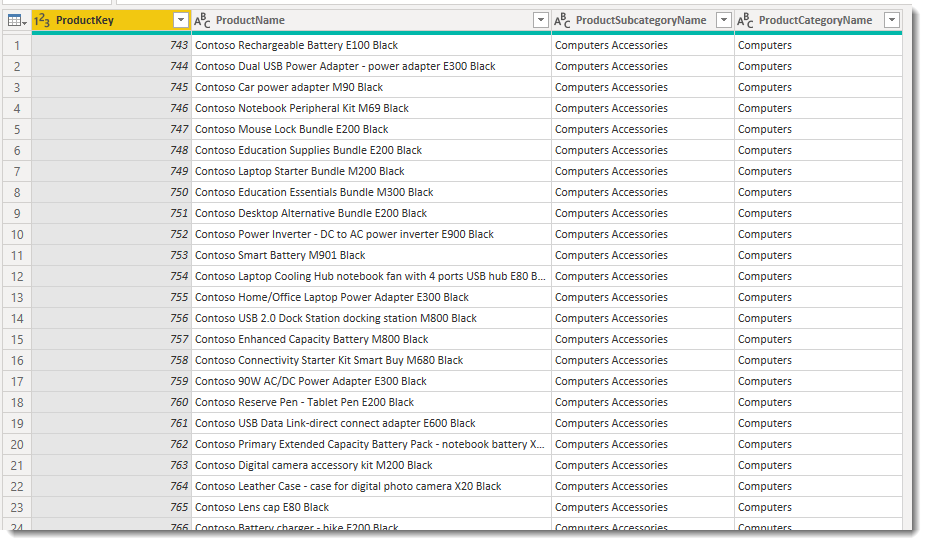Click 'Contoso Dual USB Power Adapter' cell

click(371, 66)
